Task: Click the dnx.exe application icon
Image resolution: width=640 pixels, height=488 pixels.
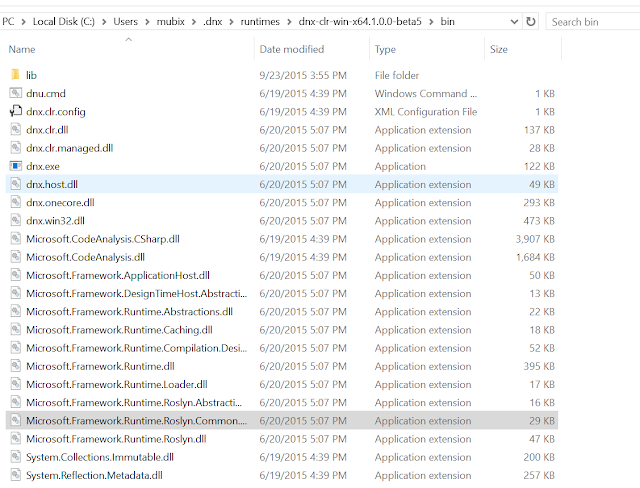Action: click(16, 166)
